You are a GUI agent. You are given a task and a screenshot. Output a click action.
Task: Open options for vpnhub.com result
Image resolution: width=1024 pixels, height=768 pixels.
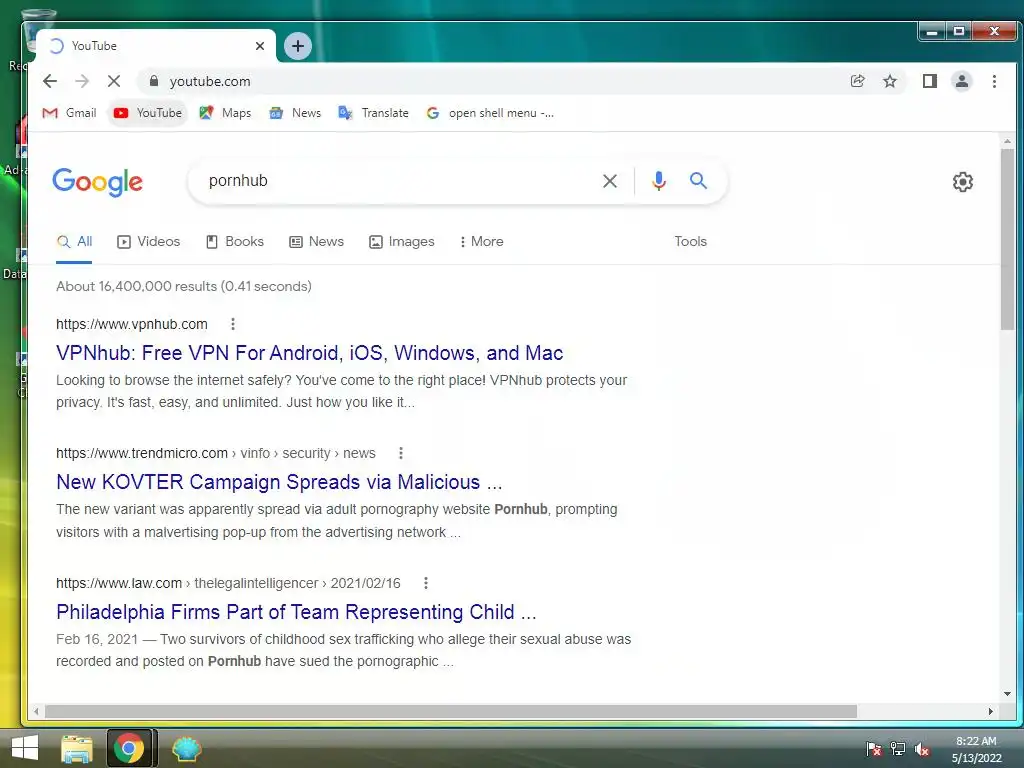pyautogui.click(x=232, y=324)
